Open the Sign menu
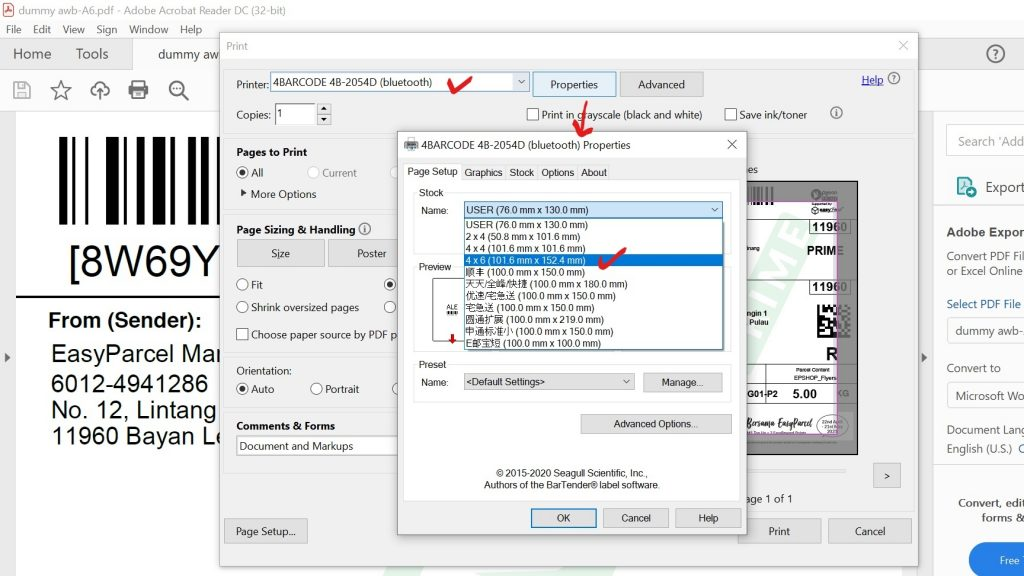 click(x=106, y=29)
